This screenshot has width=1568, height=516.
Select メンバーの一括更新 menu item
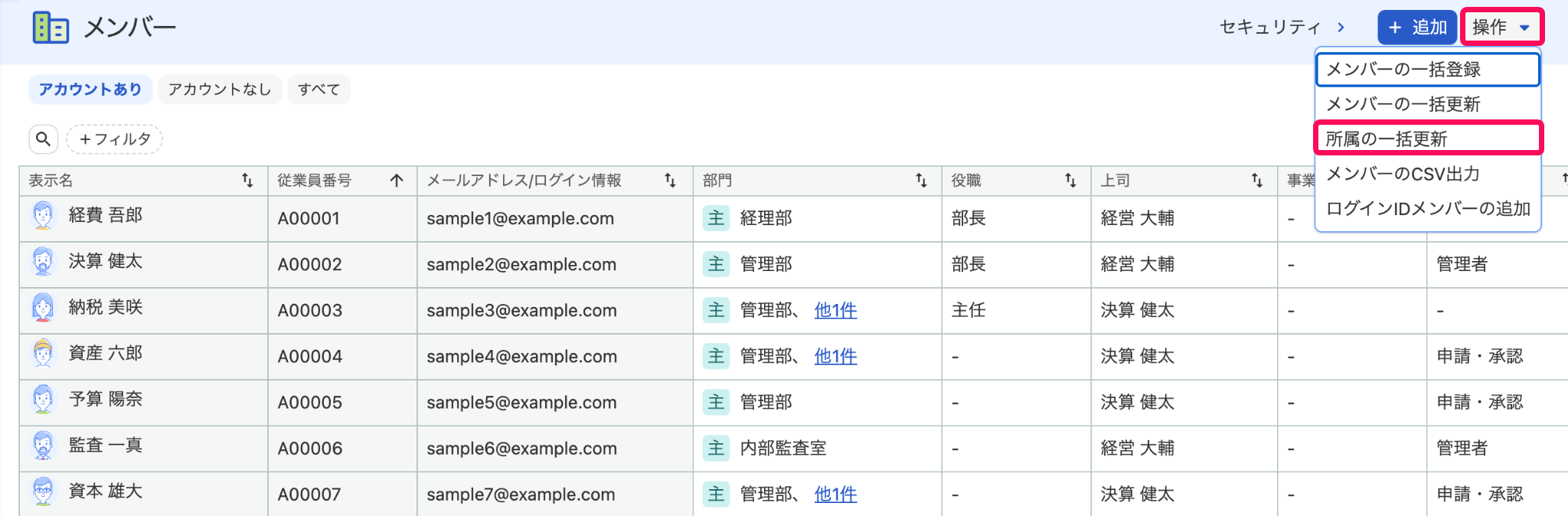point(1428,104)
